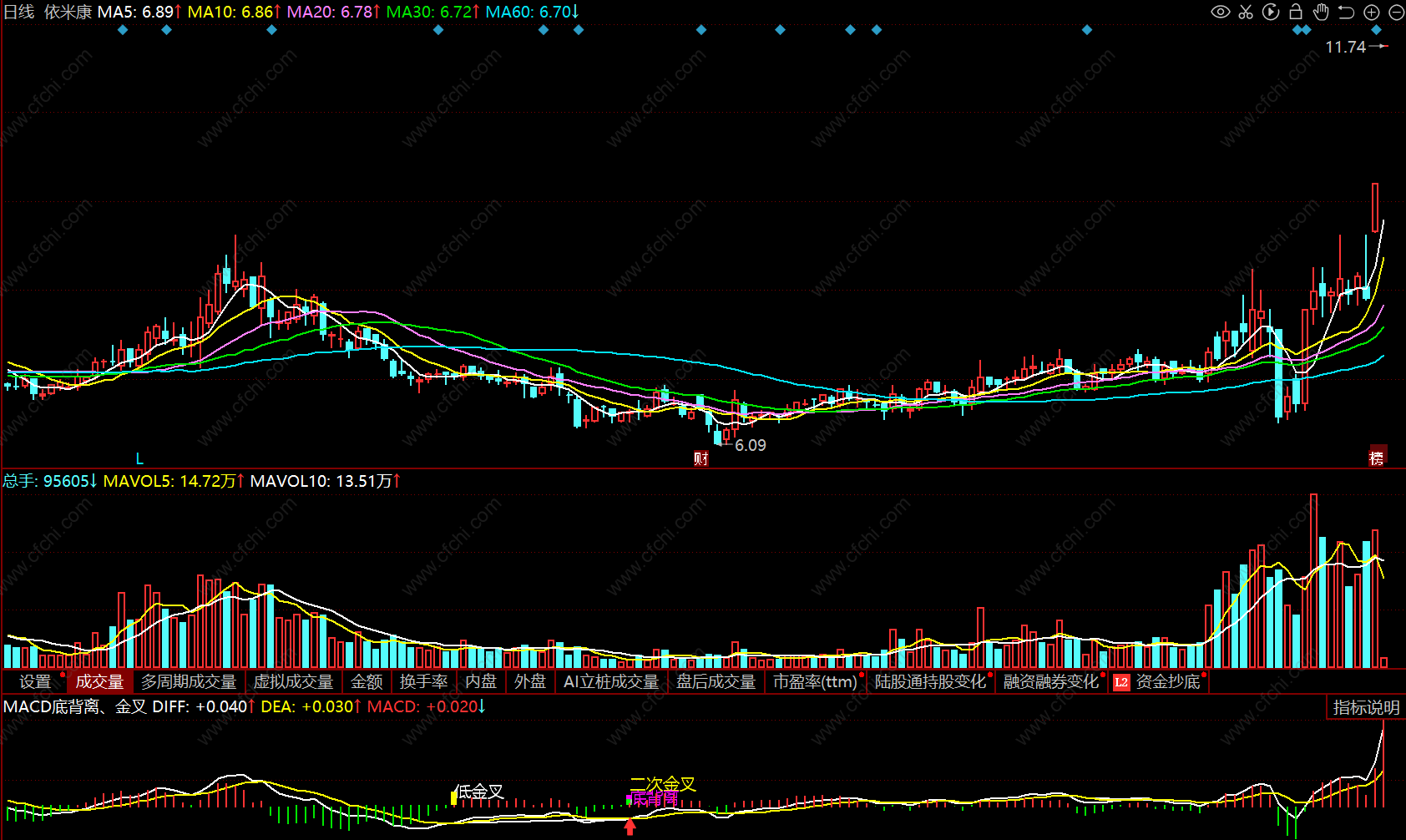This screenshot has height=840, width=1406.
Task: Open the 融资融券变化 tab
Action: (x=1051, y=682)
